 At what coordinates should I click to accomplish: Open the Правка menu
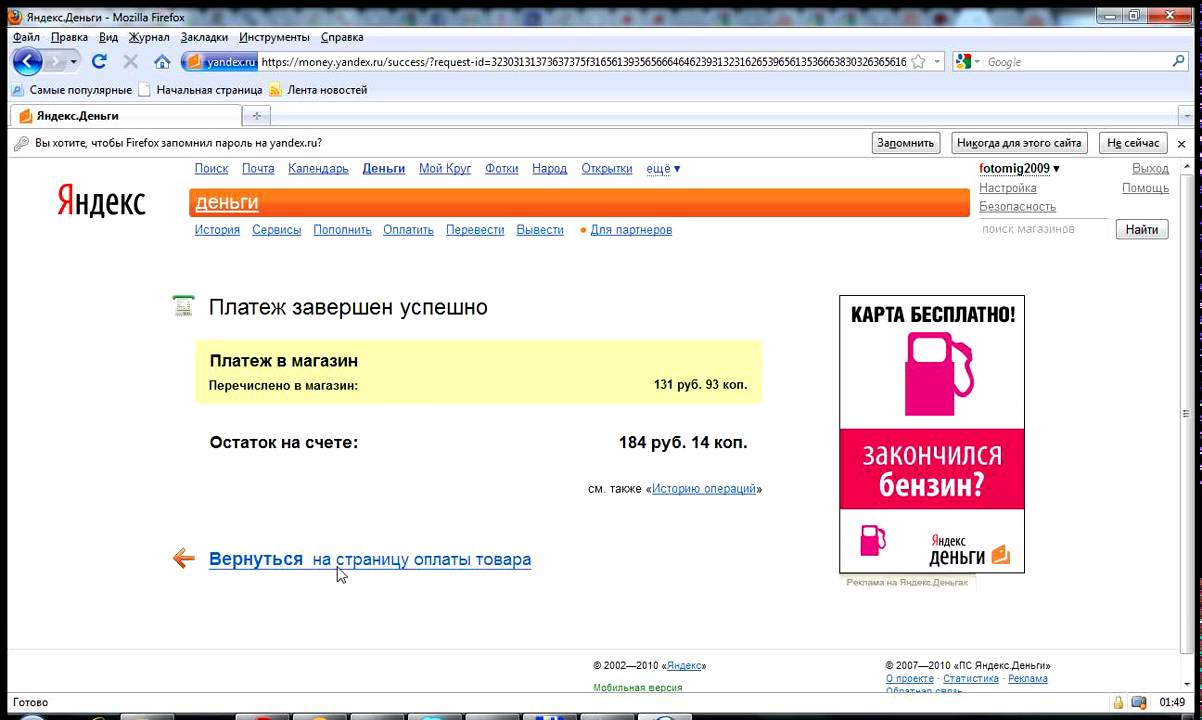[x=69, y=37]
